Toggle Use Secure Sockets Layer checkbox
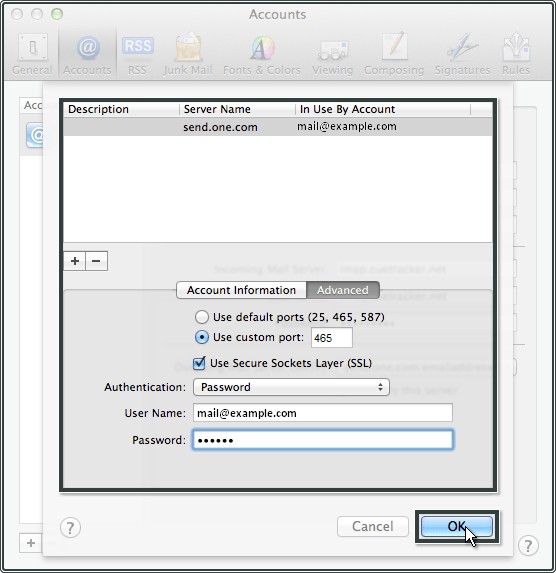The height and width of the screenshot is (573, 556). coord(199,363)
